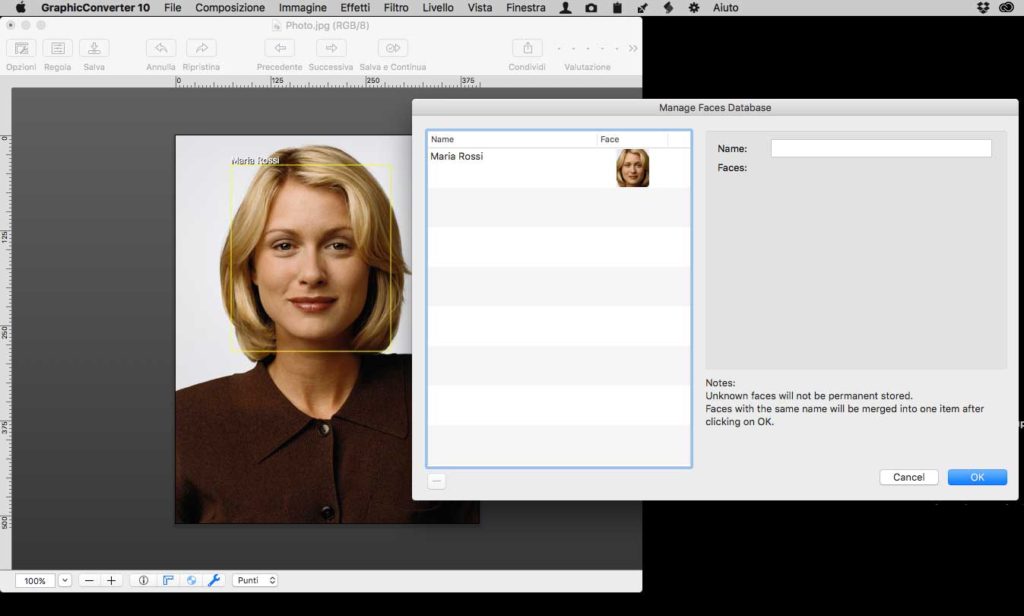The height and width of the screenshot is (616, 1024).
Task: Open the Immagine menu
Action: (x=302, y=8)
